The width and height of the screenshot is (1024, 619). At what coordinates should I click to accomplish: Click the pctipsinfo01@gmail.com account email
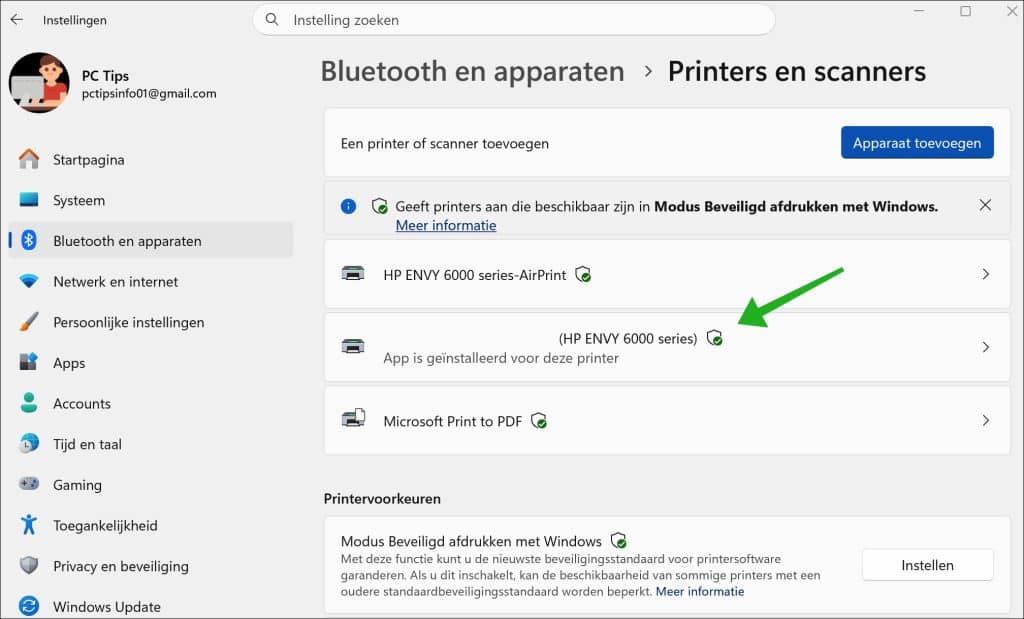[149, 93]
